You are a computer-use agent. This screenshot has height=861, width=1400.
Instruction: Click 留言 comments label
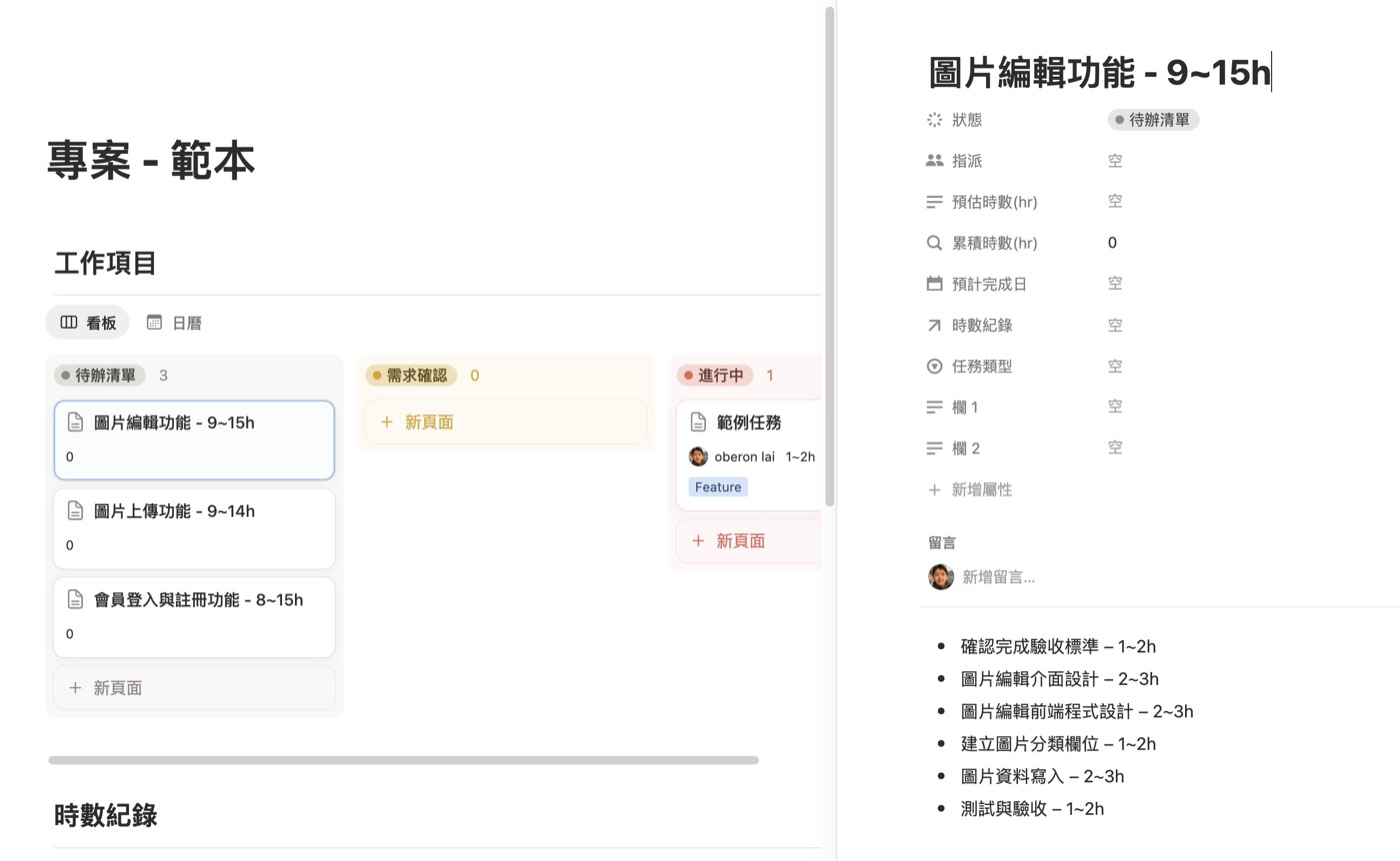tap(942, 543)
